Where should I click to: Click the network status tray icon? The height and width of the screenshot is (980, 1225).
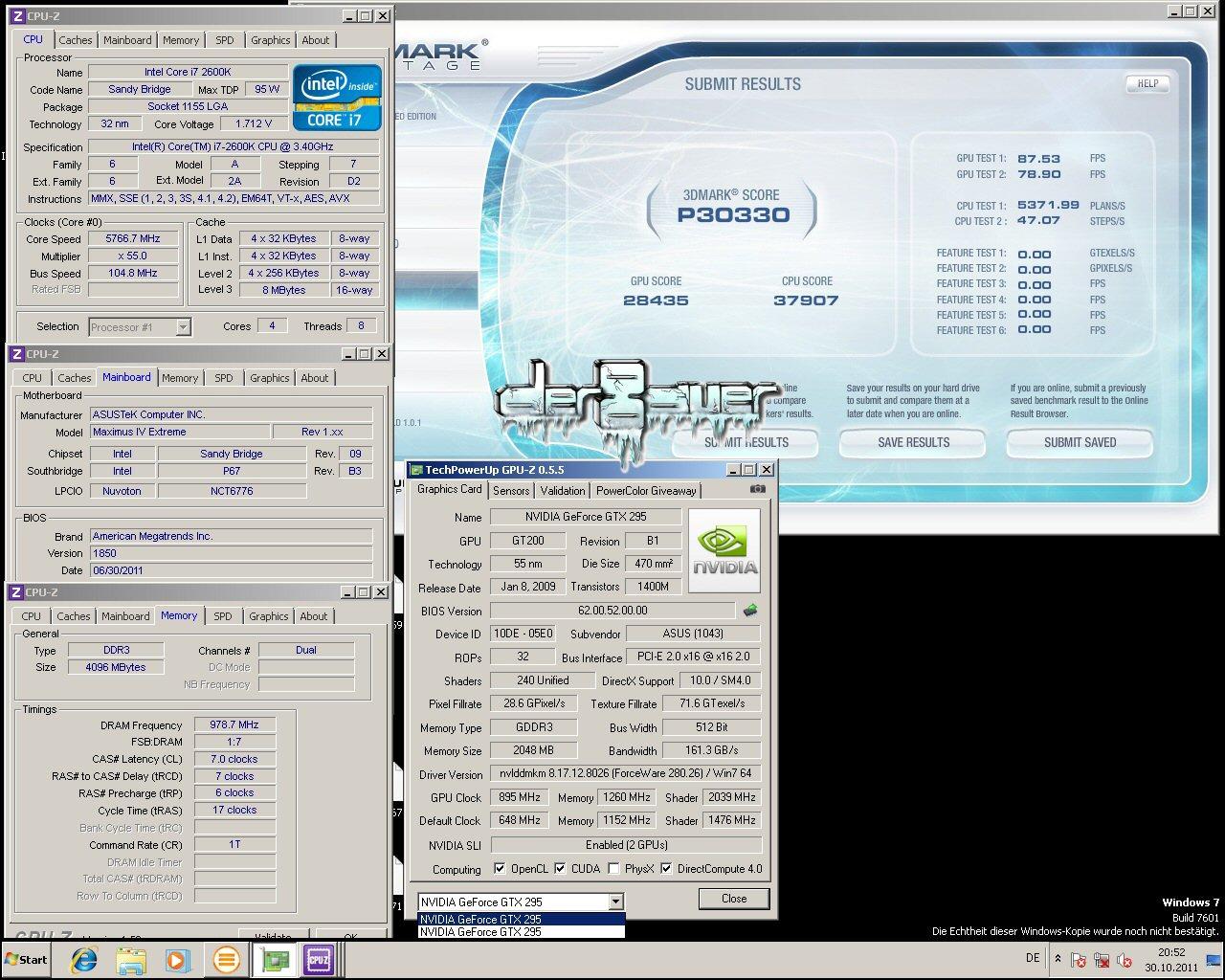[1102, 960]
